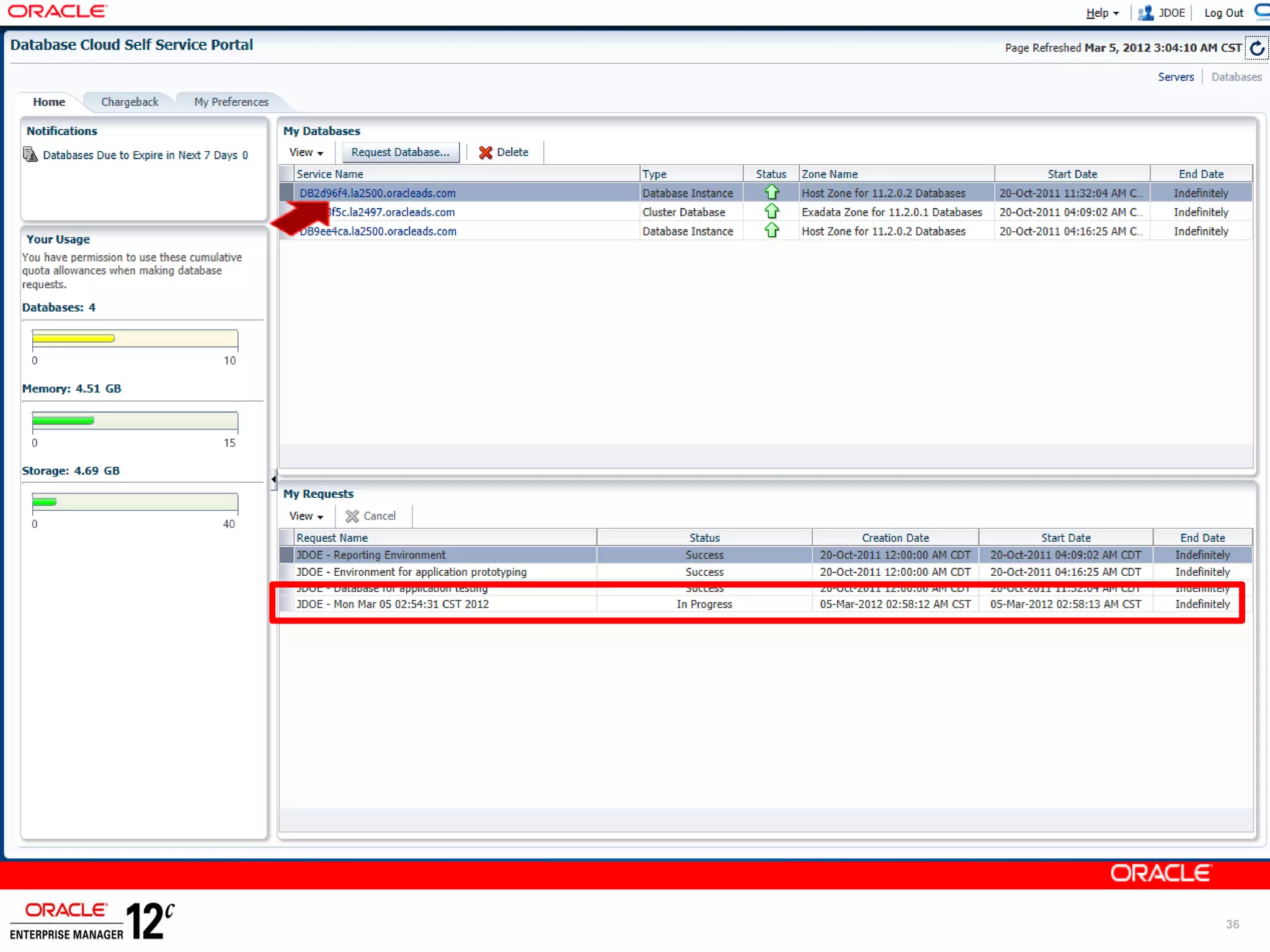Open View dropdown in My Databases
The image size is (1270, 952).
coord(306,152)
